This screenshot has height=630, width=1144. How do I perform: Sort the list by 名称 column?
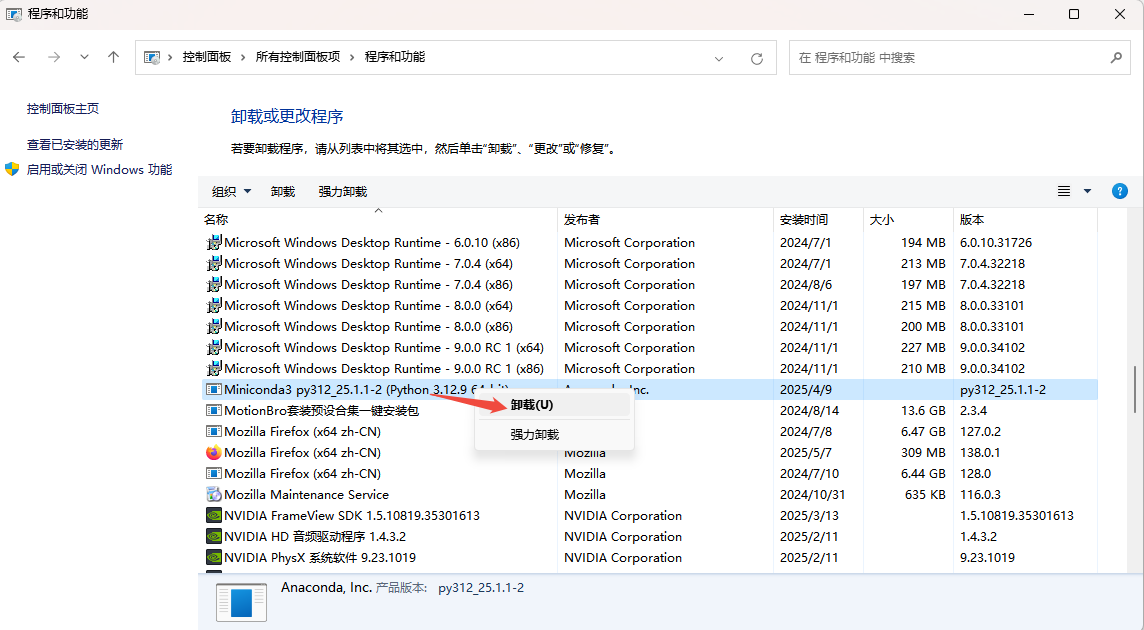click(377, 220)
